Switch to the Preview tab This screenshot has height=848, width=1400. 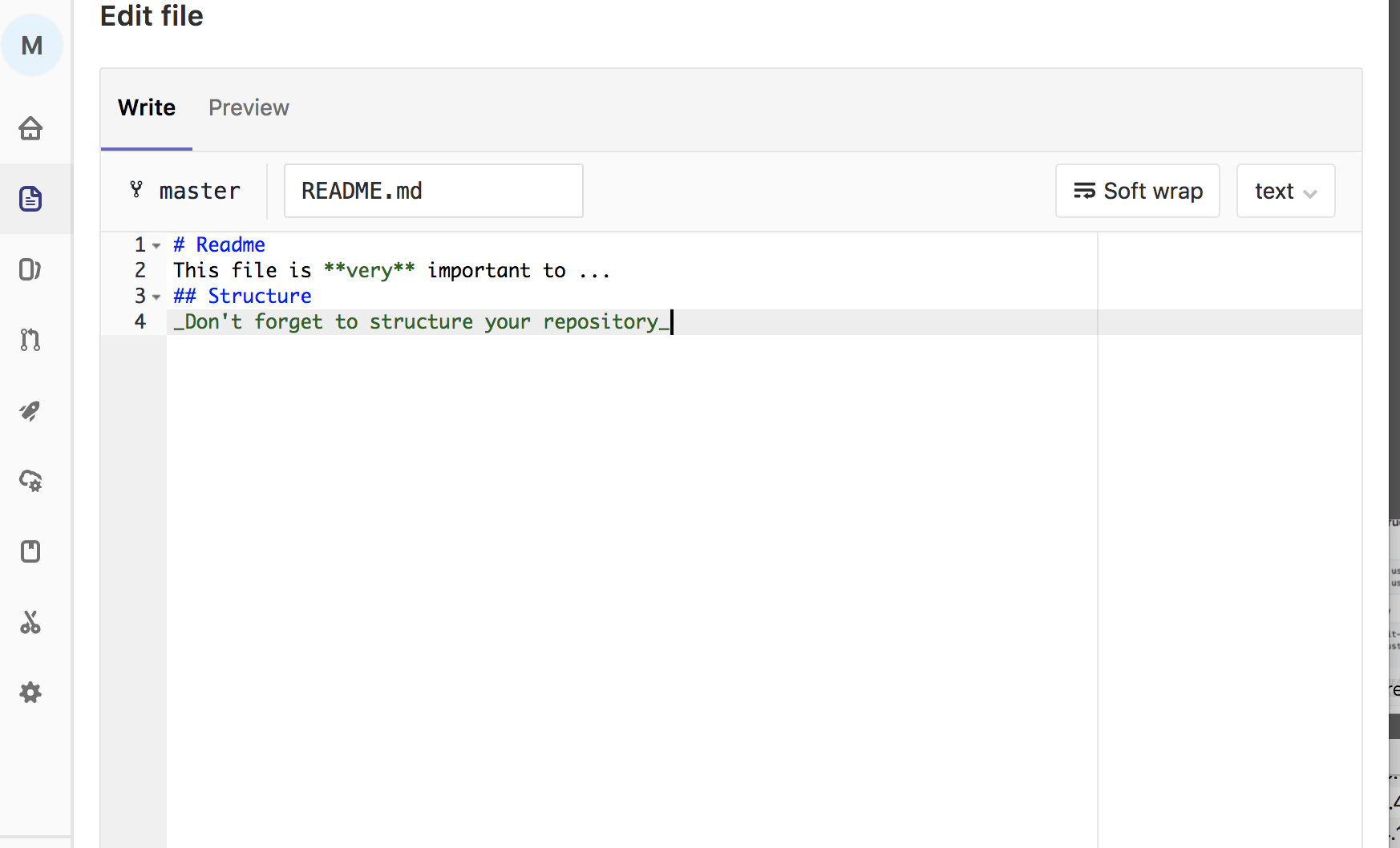click(249, 107)
